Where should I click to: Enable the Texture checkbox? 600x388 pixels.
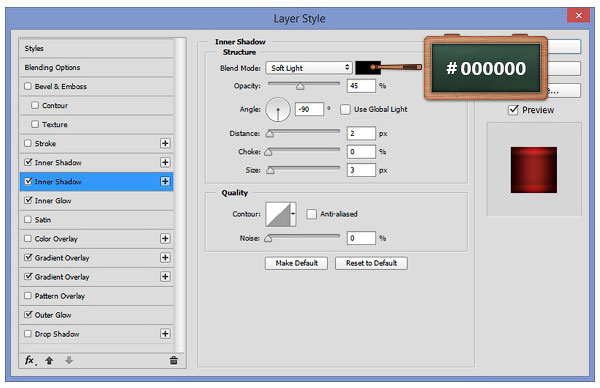click(x=35, y=124)
